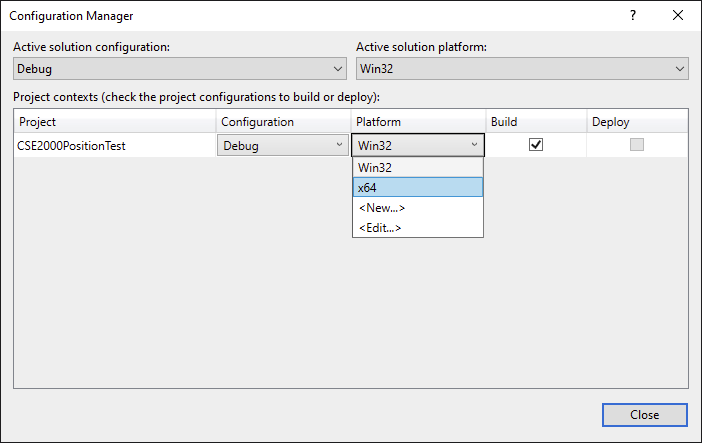The width and height of the screenshot is (702, 443).
Task: Pick <Edit...> from the platform list
Action: 417,228
